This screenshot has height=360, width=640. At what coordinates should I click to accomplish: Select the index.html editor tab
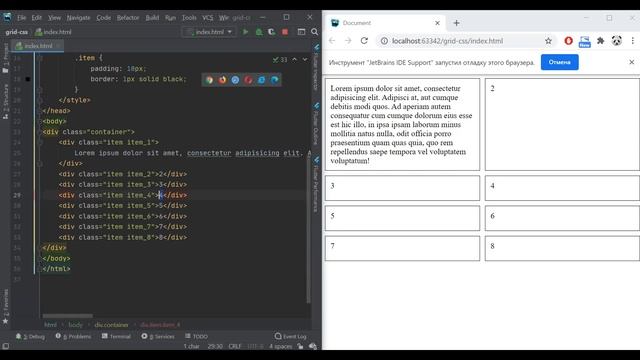tap(38, 46)
